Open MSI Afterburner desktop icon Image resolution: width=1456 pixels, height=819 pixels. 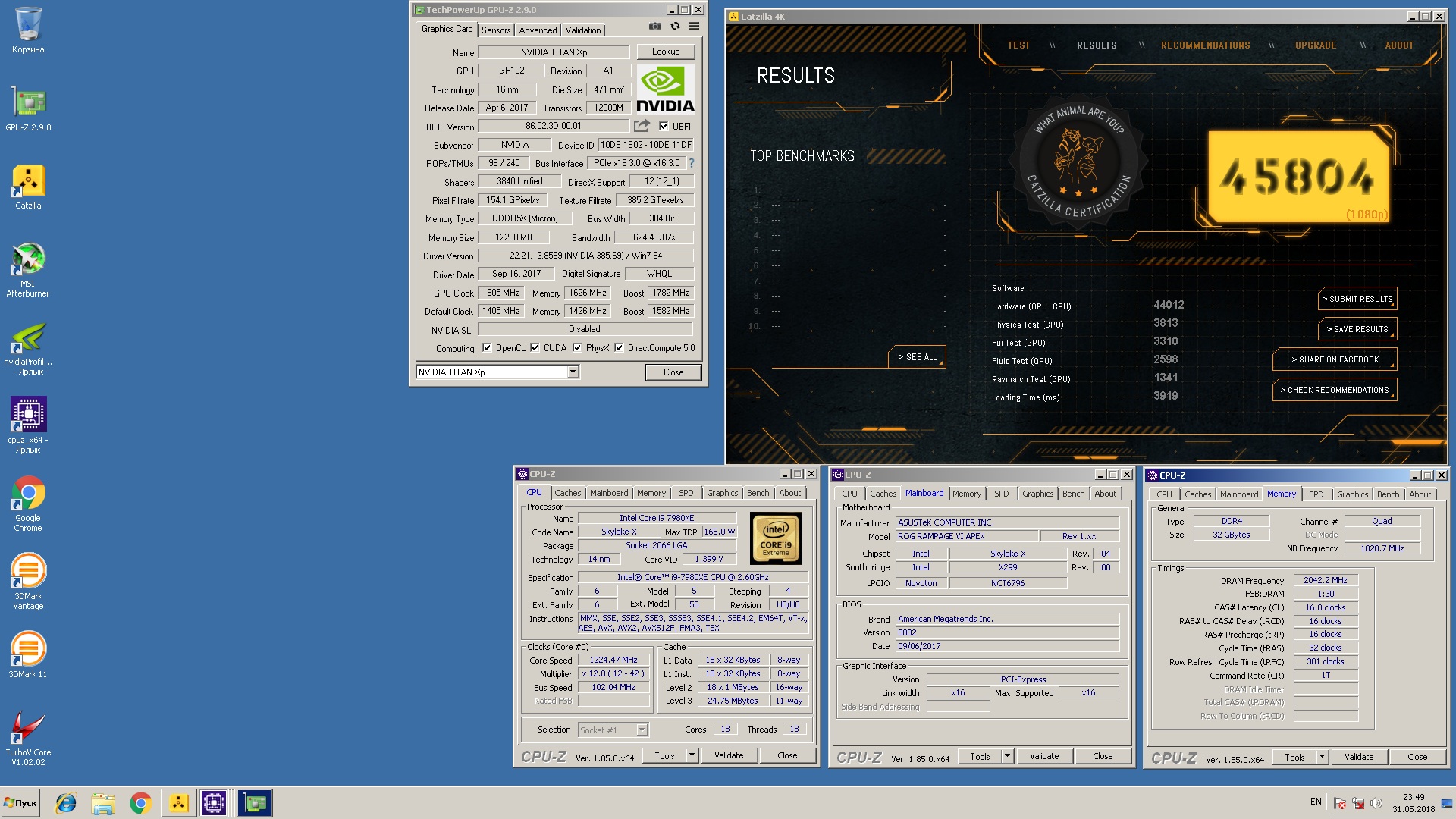[28, 270]
